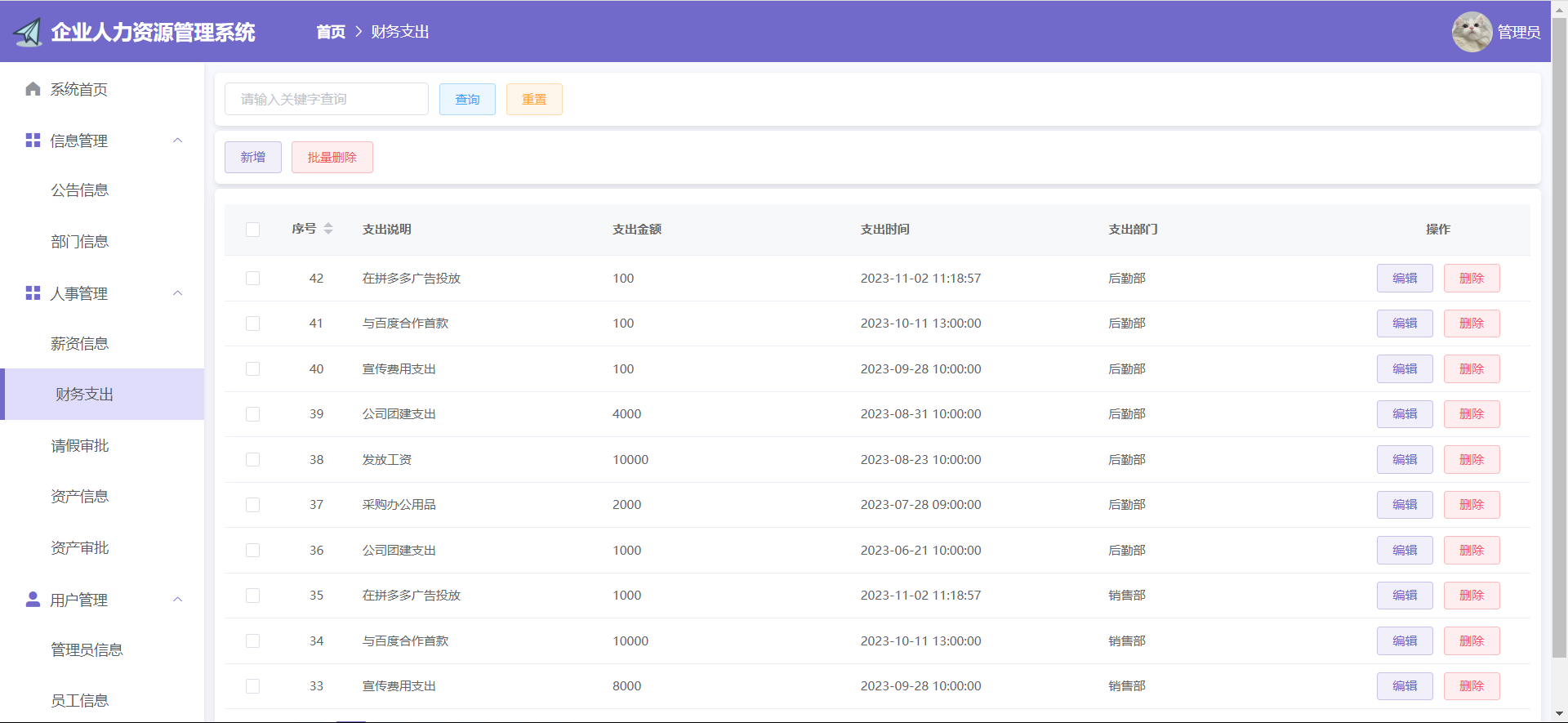Edit row 39 公司团建支出
Viewport: 1568px width, 723px height.
coord(1405,414)
